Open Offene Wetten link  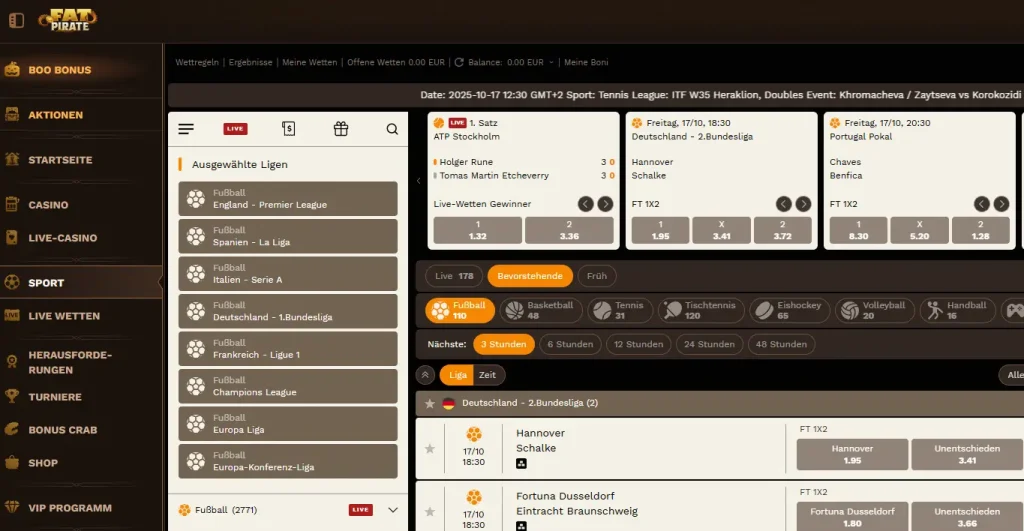396,62
